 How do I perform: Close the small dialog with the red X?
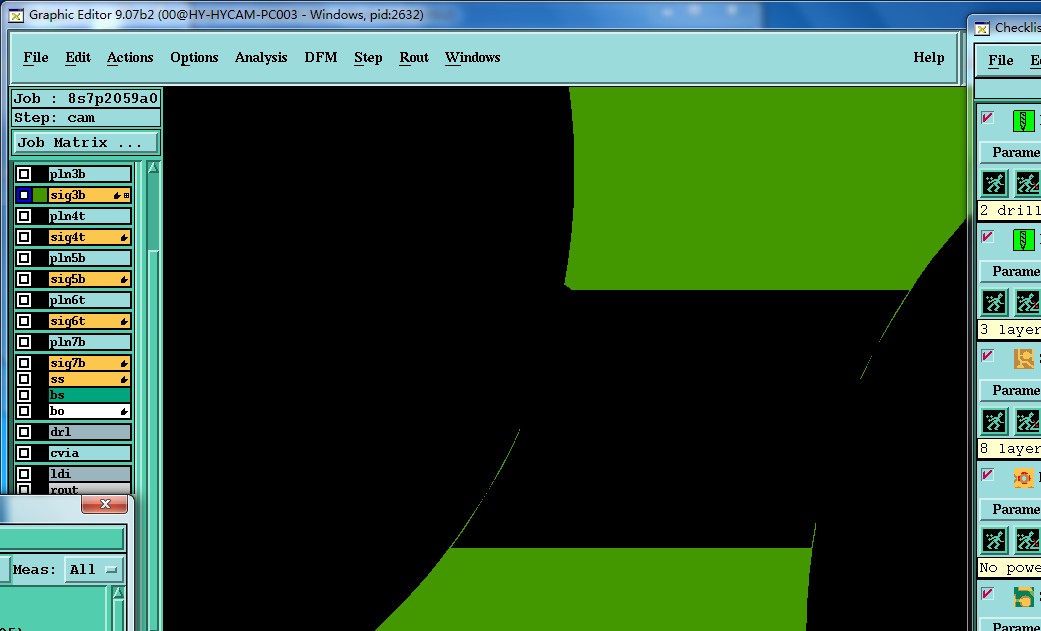click(105, 503)
